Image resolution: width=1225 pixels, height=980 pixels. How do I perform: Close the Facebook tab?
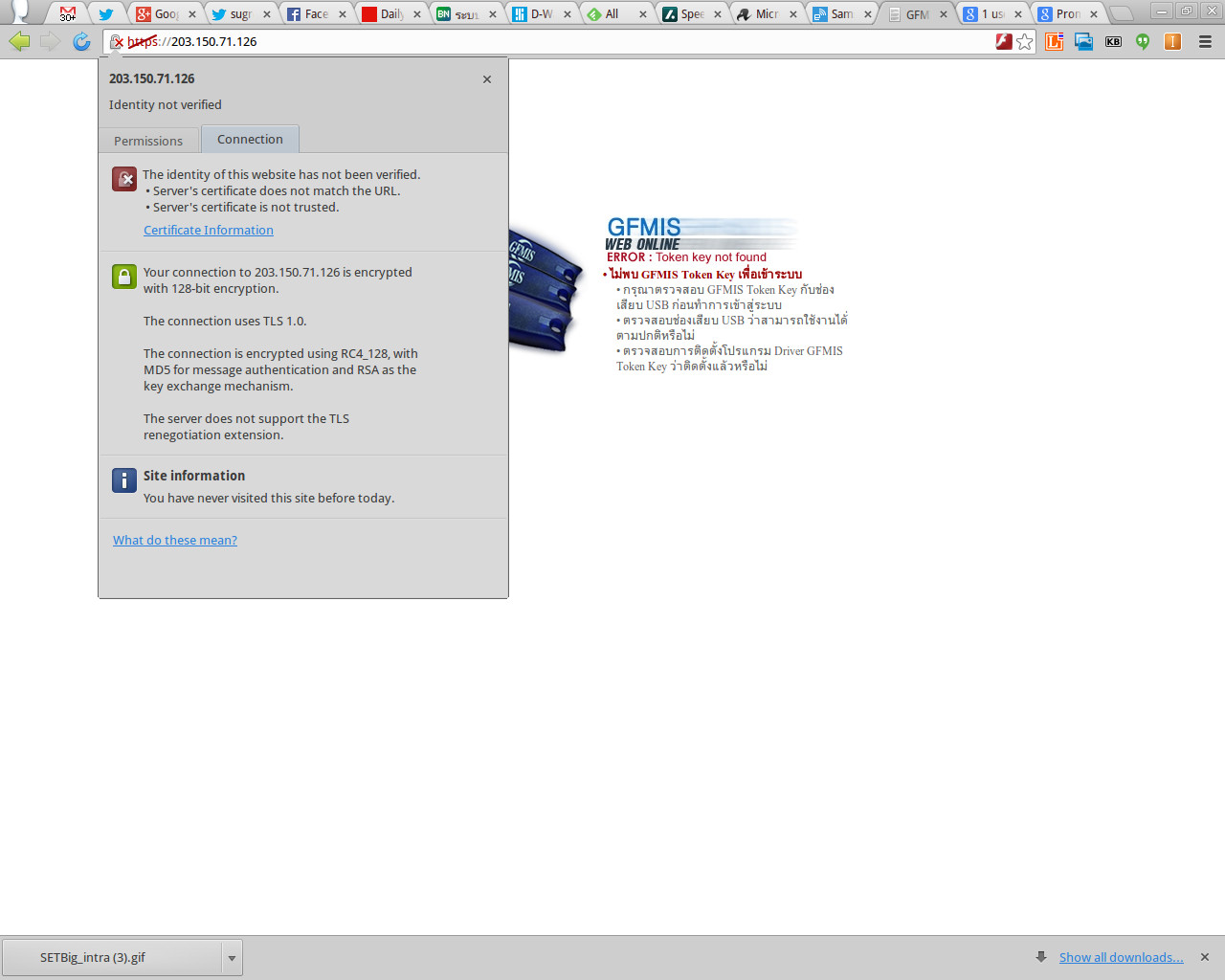point(342,14)
